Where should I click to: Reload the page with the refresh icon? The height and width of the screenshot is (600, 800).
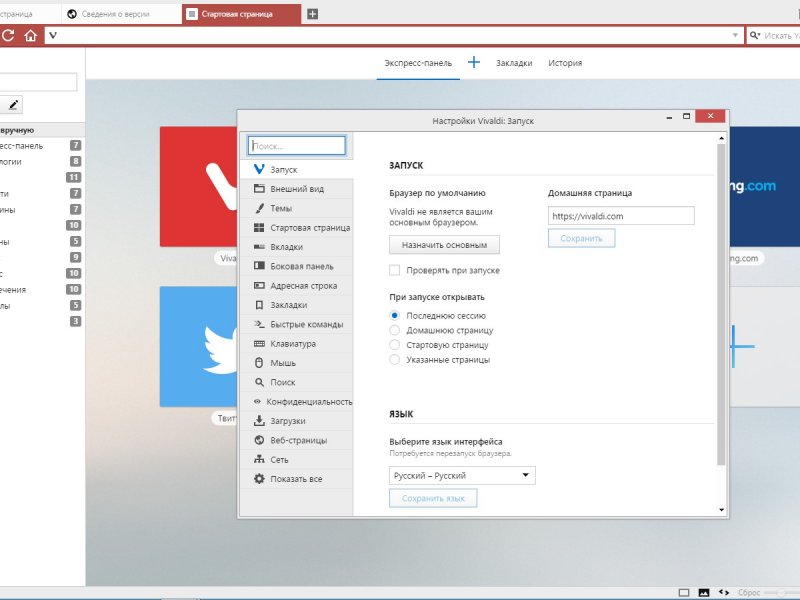[x=8, y=35]
